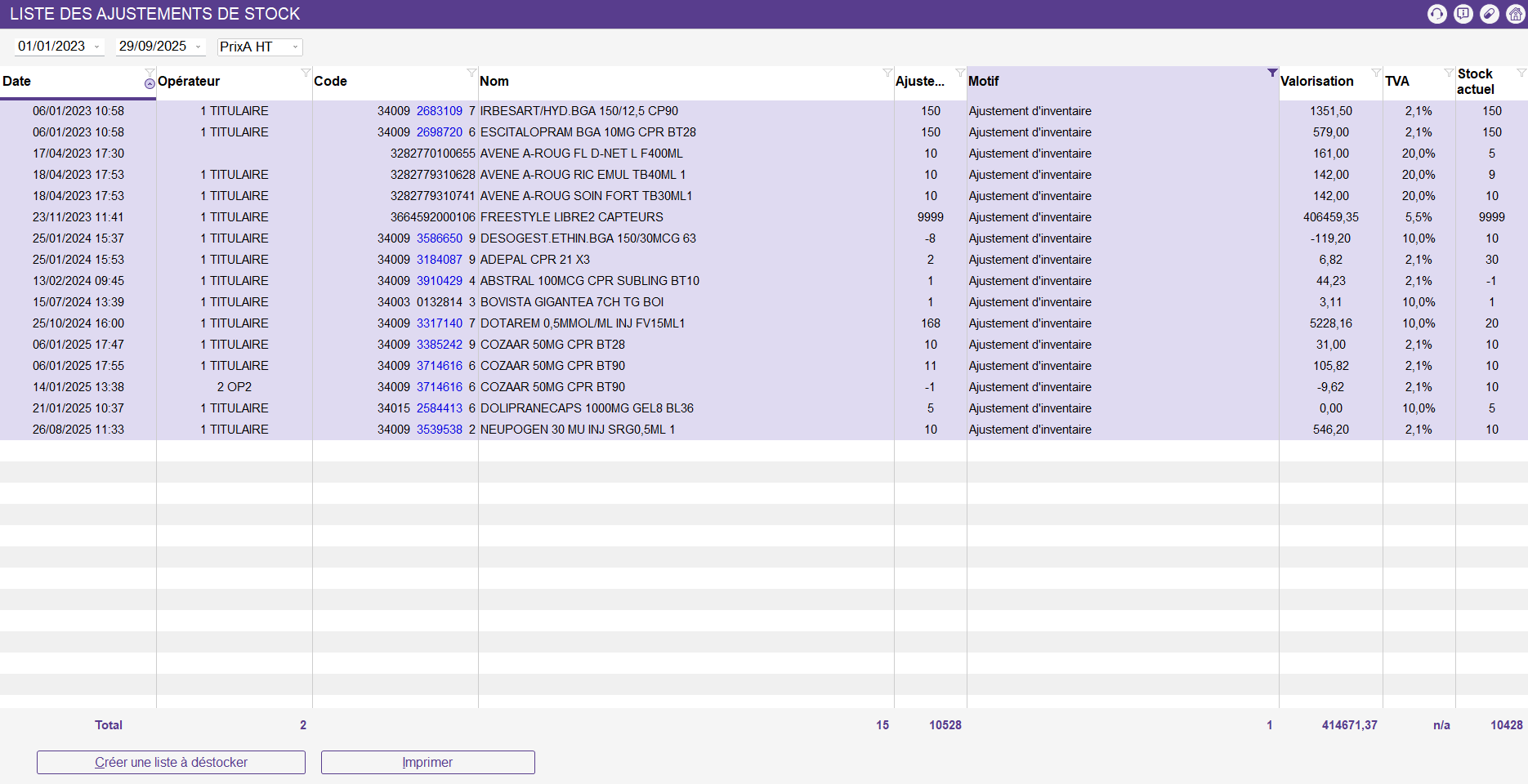The image size is (1528, 784).
Task: Open filter on Opérateur column
Action: [306, 73]
